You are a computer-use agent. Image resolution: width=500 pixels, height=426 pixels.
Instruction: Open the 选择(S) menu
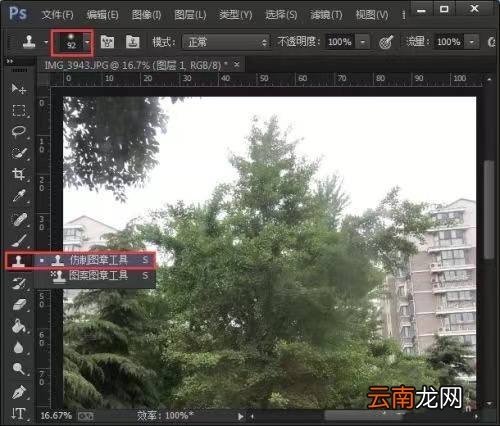point(281,15)
